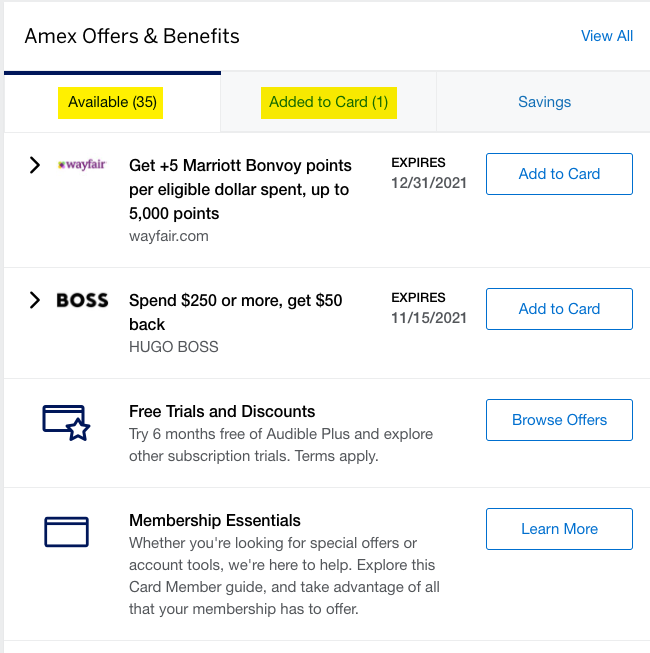Viewport: 650px width, 653px height.
Task: Expand the Wayfair offer details chevron
Action: click(x=35, y=165)
